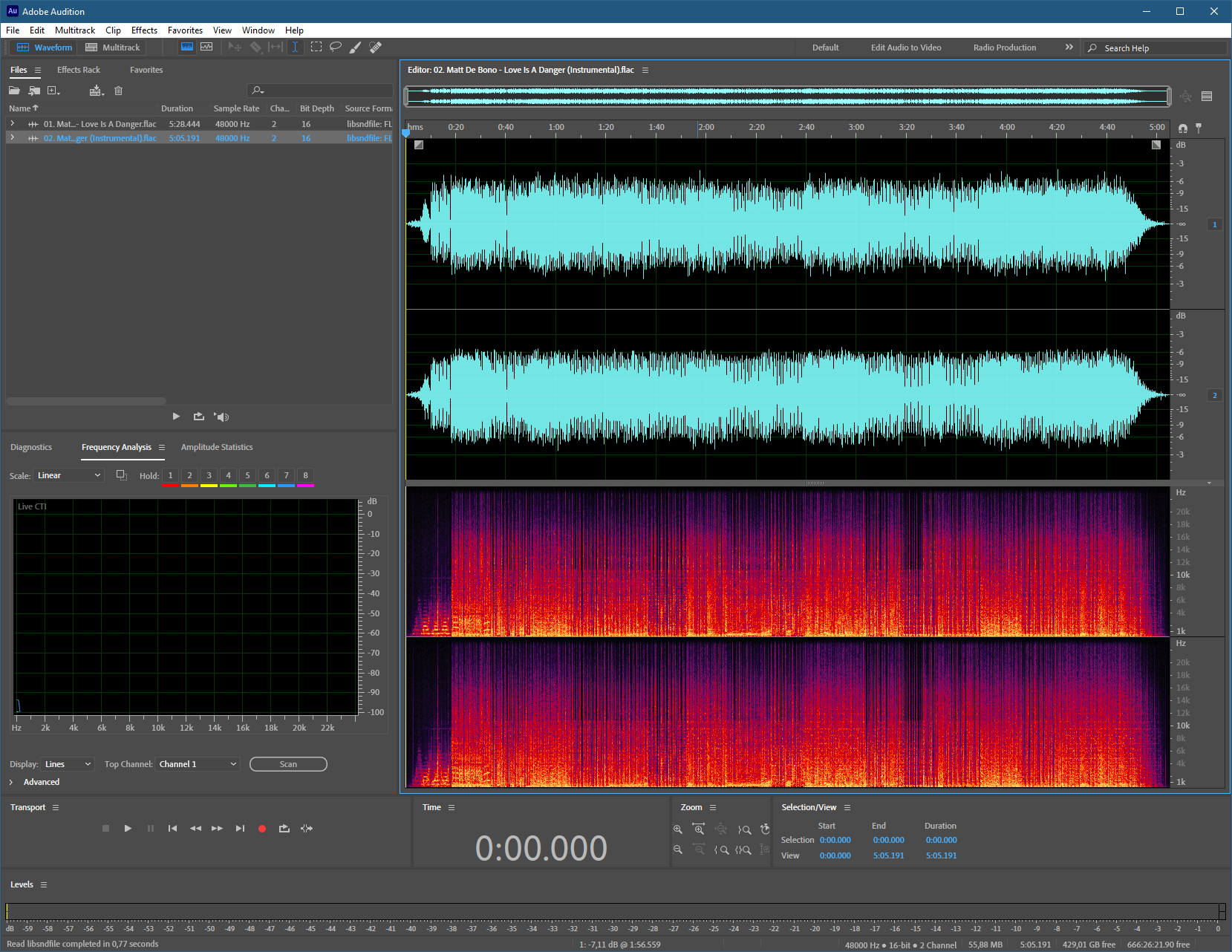Image resolution: width=1232 pixels, height=952 pixels.
Task: Toggle Hold button 8
Action: pos(305,475)
